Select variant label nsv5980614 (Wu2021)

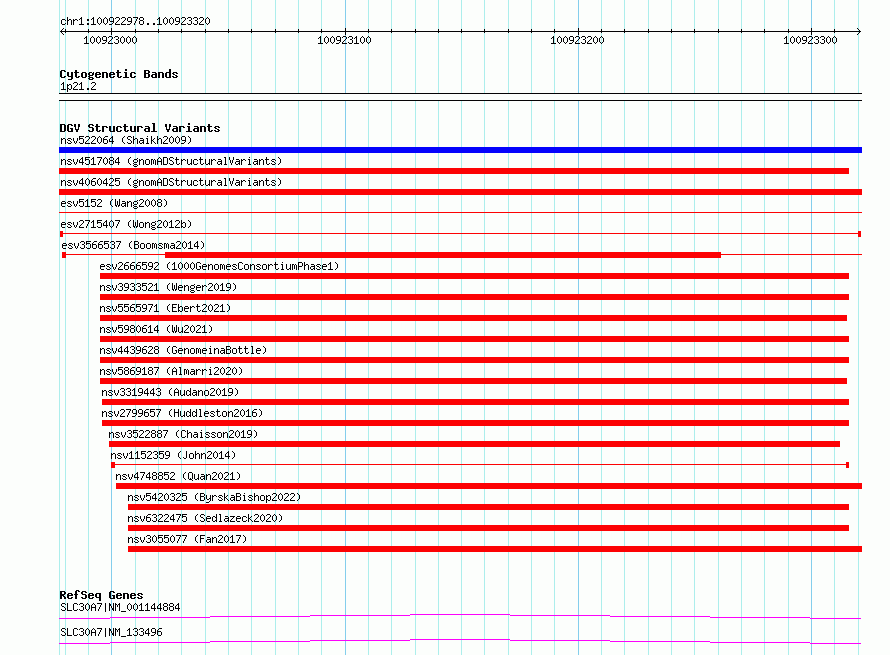point(156,329)
